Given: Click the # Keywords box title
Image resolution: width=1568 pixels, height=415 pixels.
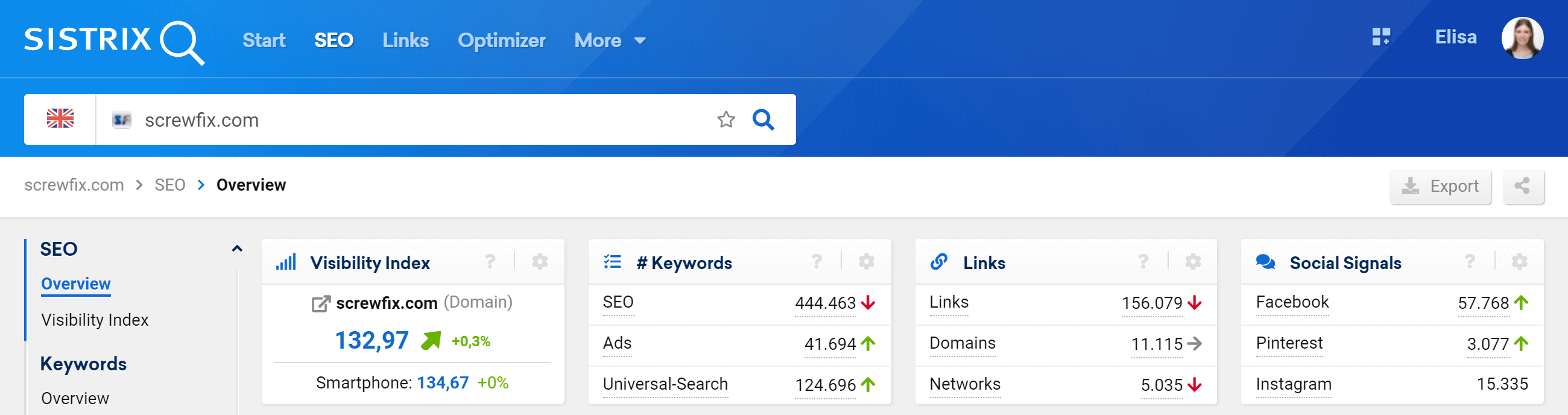Looking at the screenshot, I should 684,263.
